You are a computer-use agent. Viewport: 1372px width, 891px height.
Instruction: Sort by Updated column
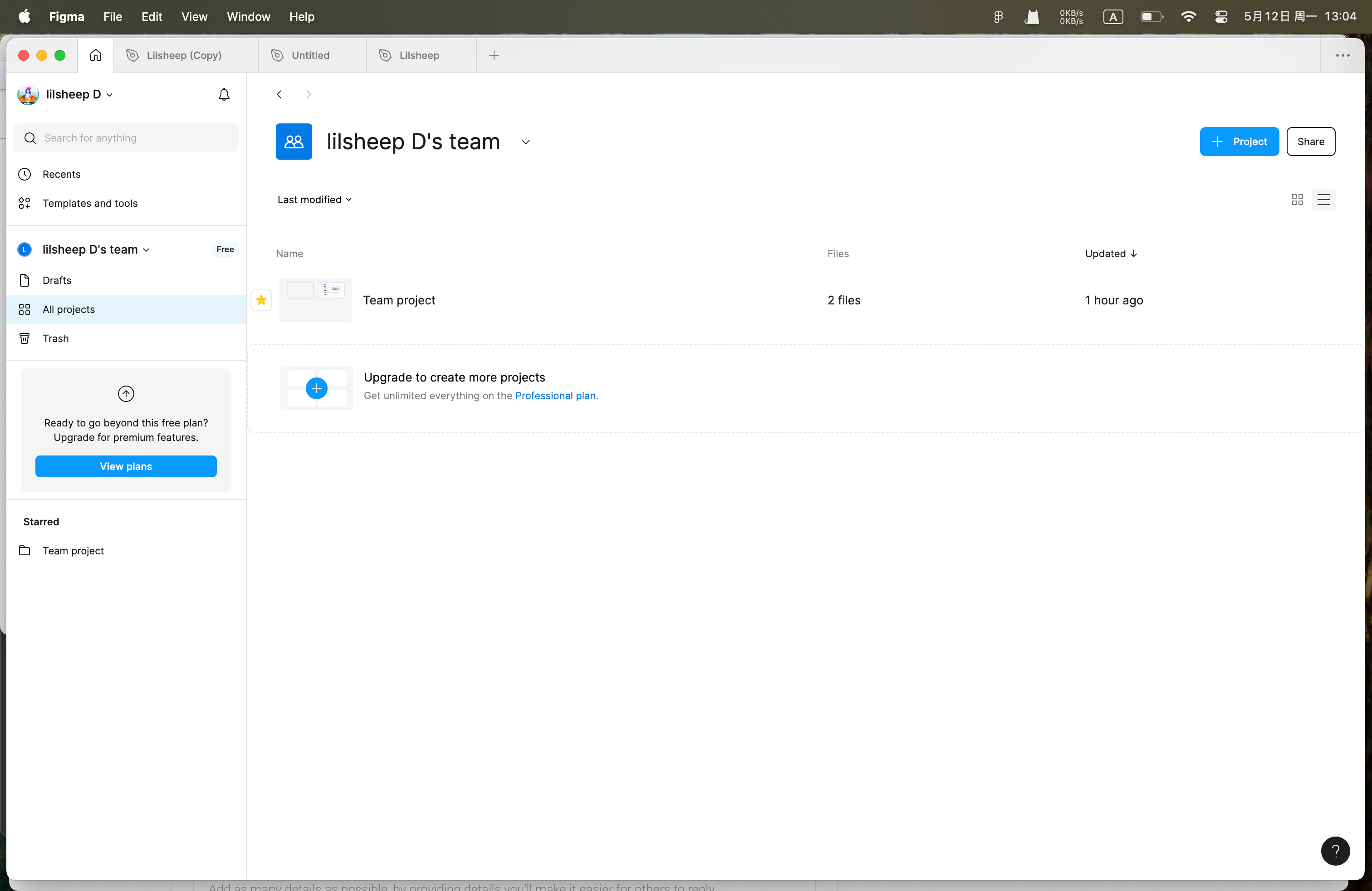click(x=1111, y=254)
